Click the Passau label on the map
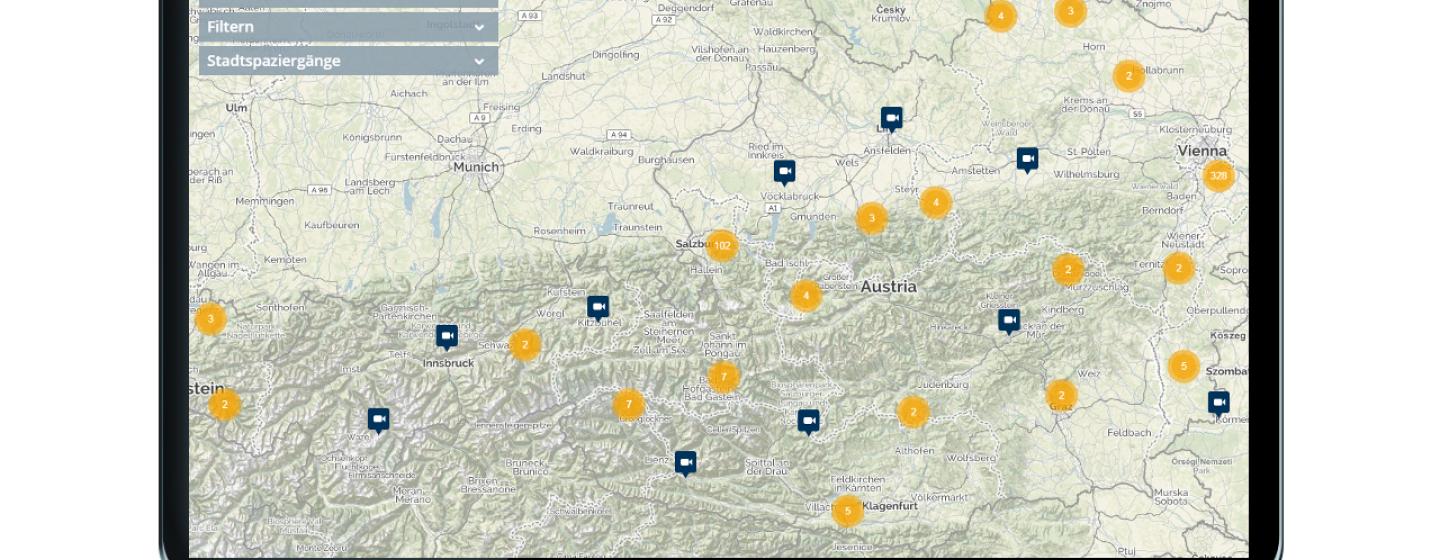 point(762,67)
